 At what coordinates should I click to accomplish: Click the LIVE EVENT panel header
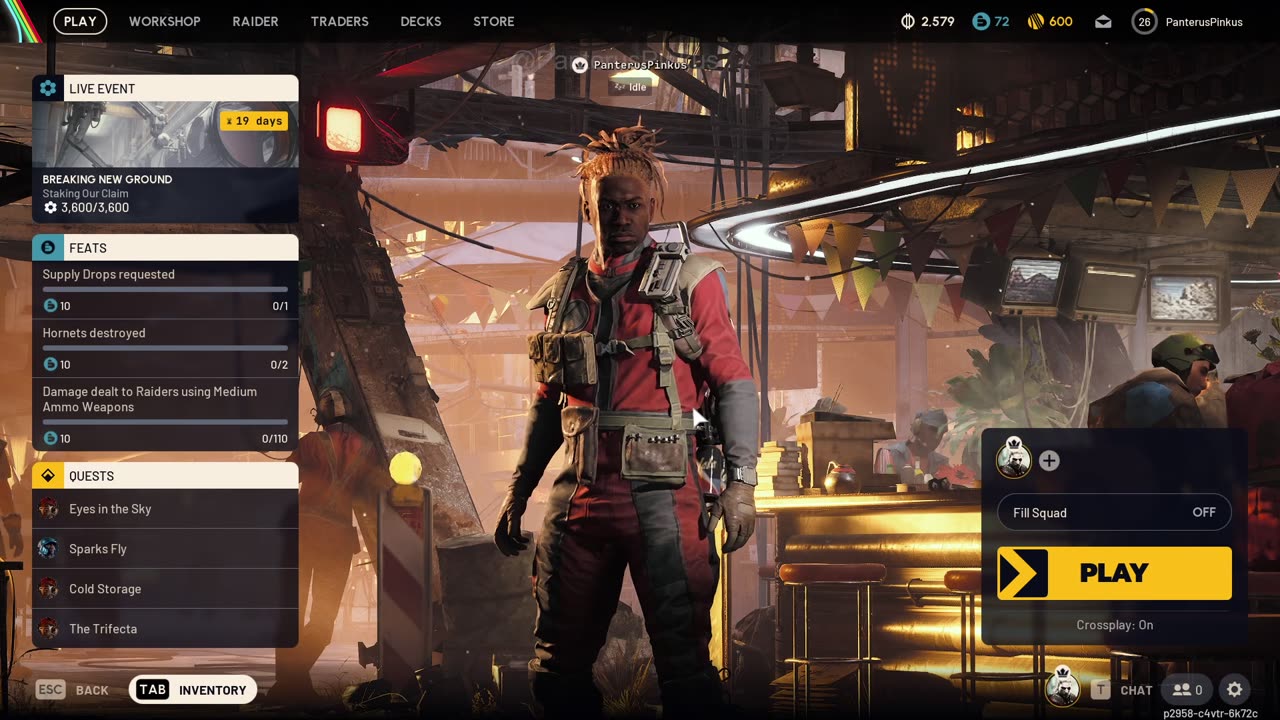point(165,88)
